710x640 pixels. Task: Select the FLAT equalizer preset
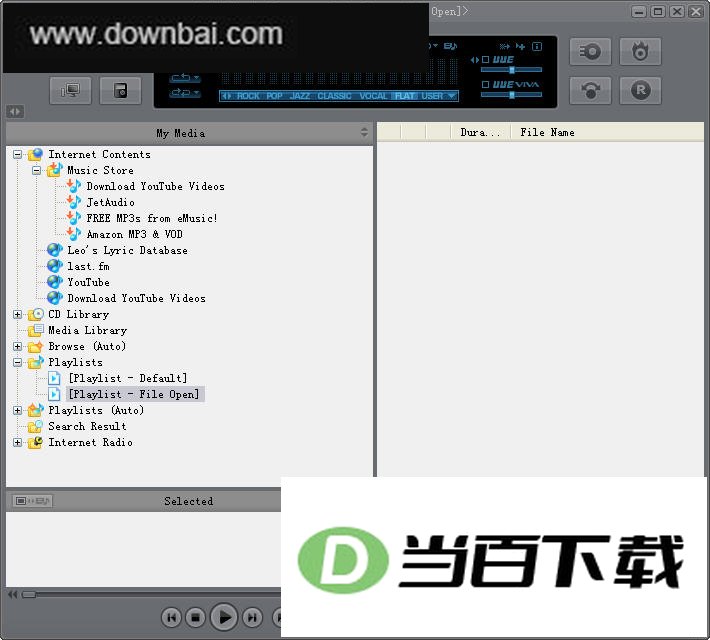pos(405,96)
